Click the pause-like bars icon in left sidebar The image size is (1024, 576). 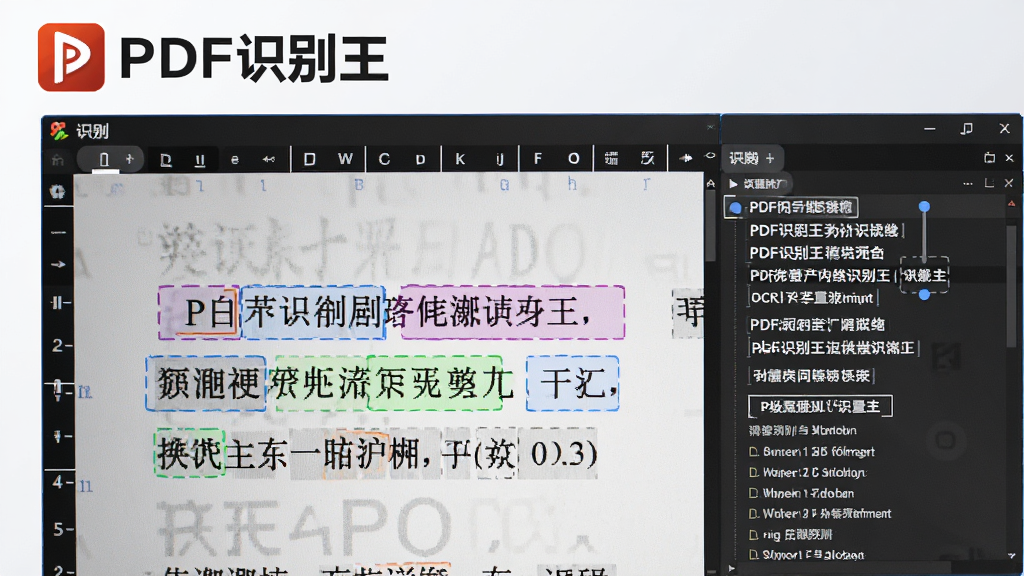click(x=58, y=302)
